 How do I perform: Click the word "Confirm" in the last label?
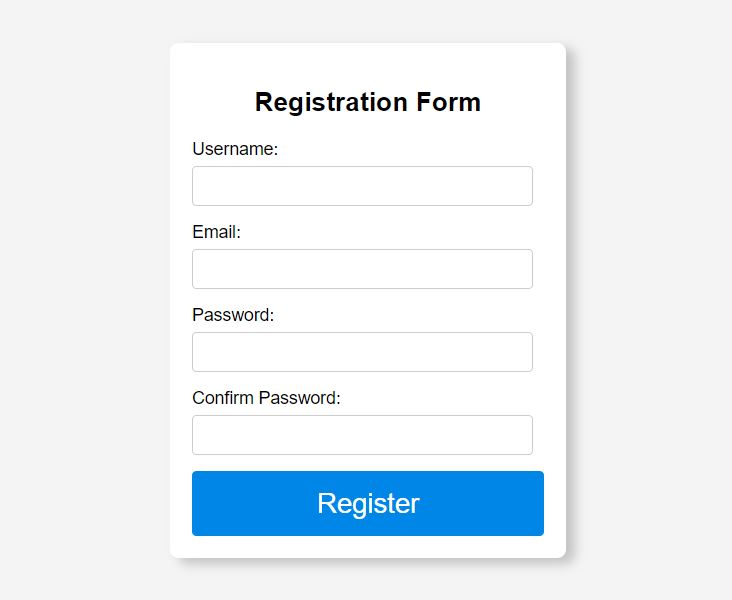223,398
